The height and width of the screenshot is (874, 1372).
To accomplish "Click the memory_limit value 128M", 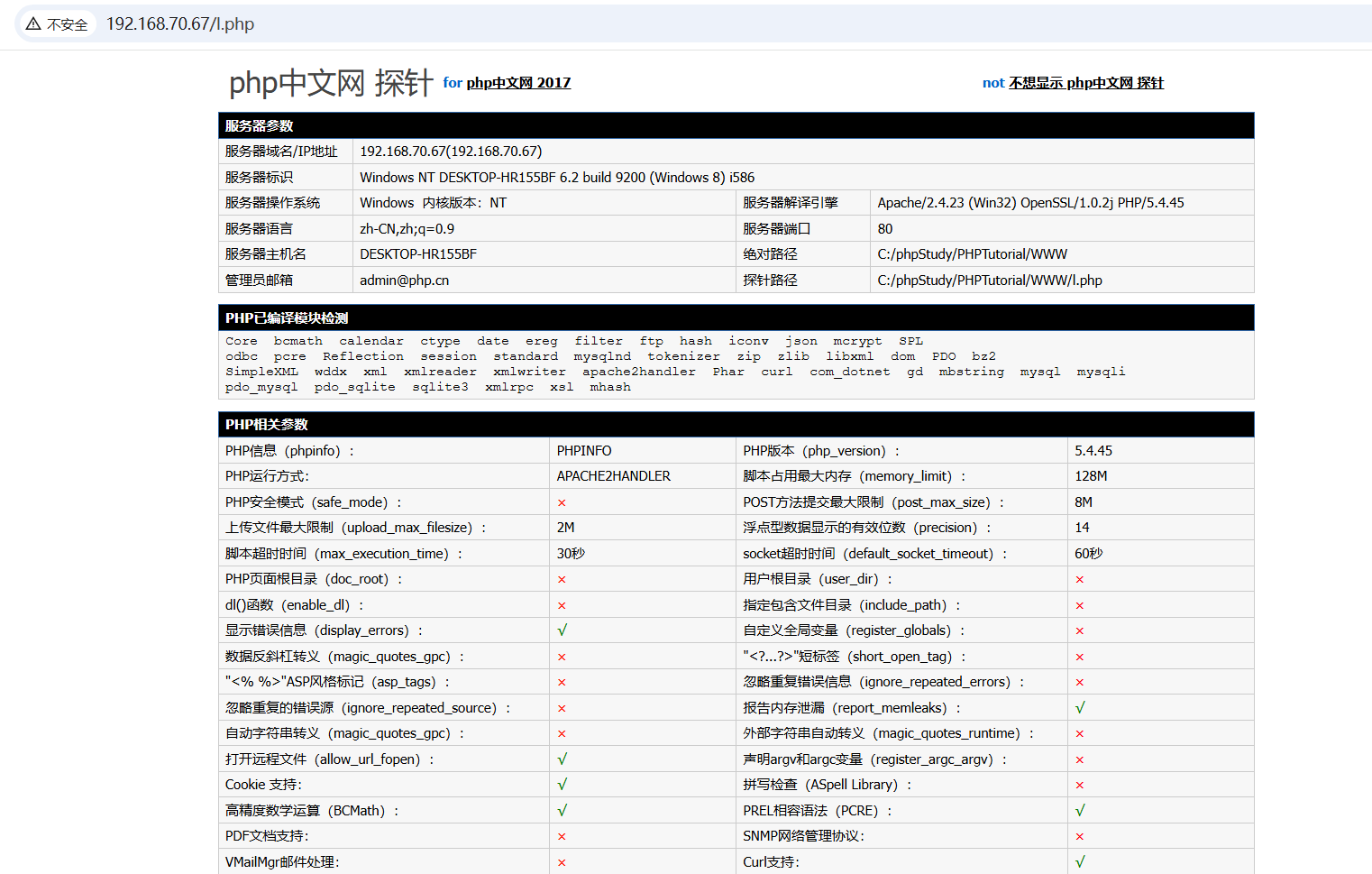I will coord(1091,476).
